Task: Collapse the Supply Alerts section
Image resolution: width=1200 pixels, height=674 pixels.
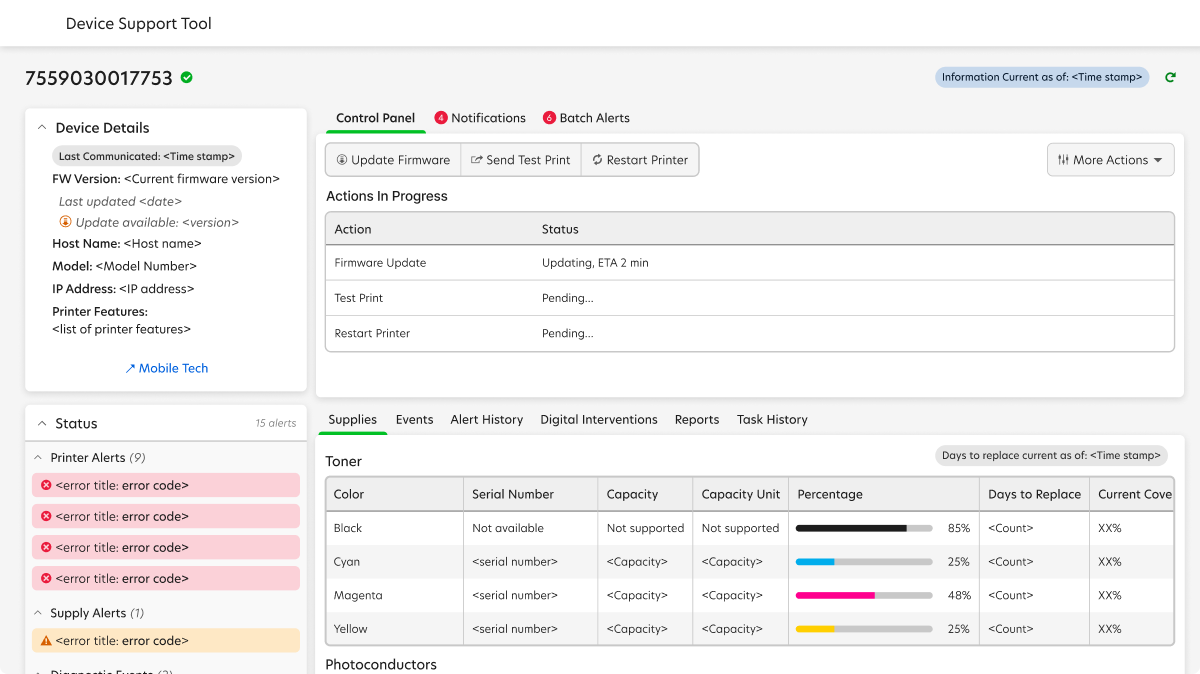Action: coord(37,612)
